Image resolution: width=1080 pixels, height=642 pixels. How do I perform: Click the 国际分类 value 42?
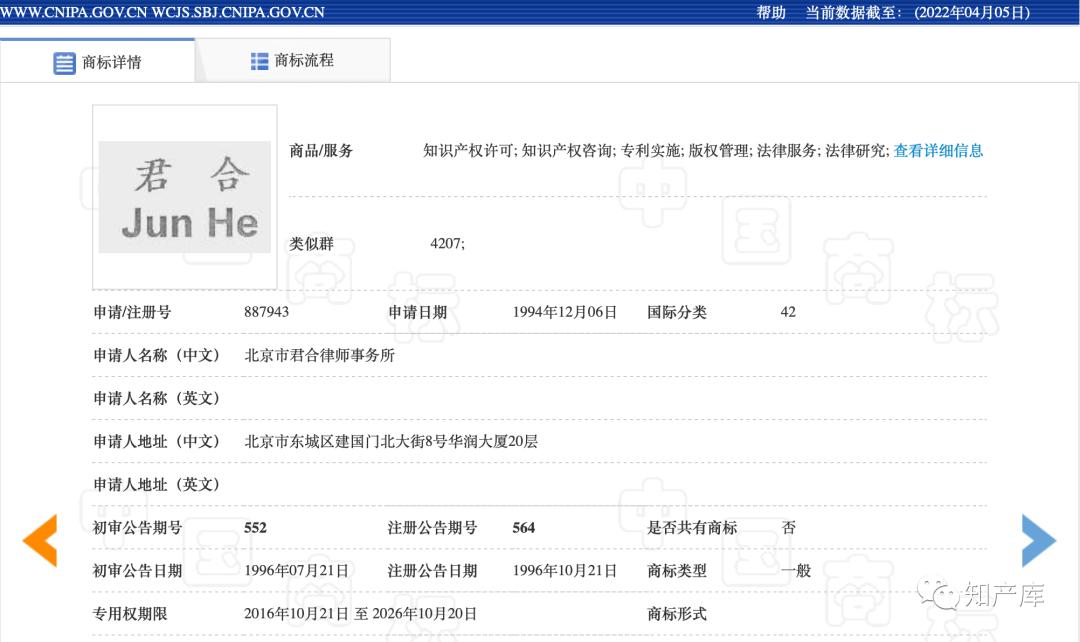pos(788,311)
